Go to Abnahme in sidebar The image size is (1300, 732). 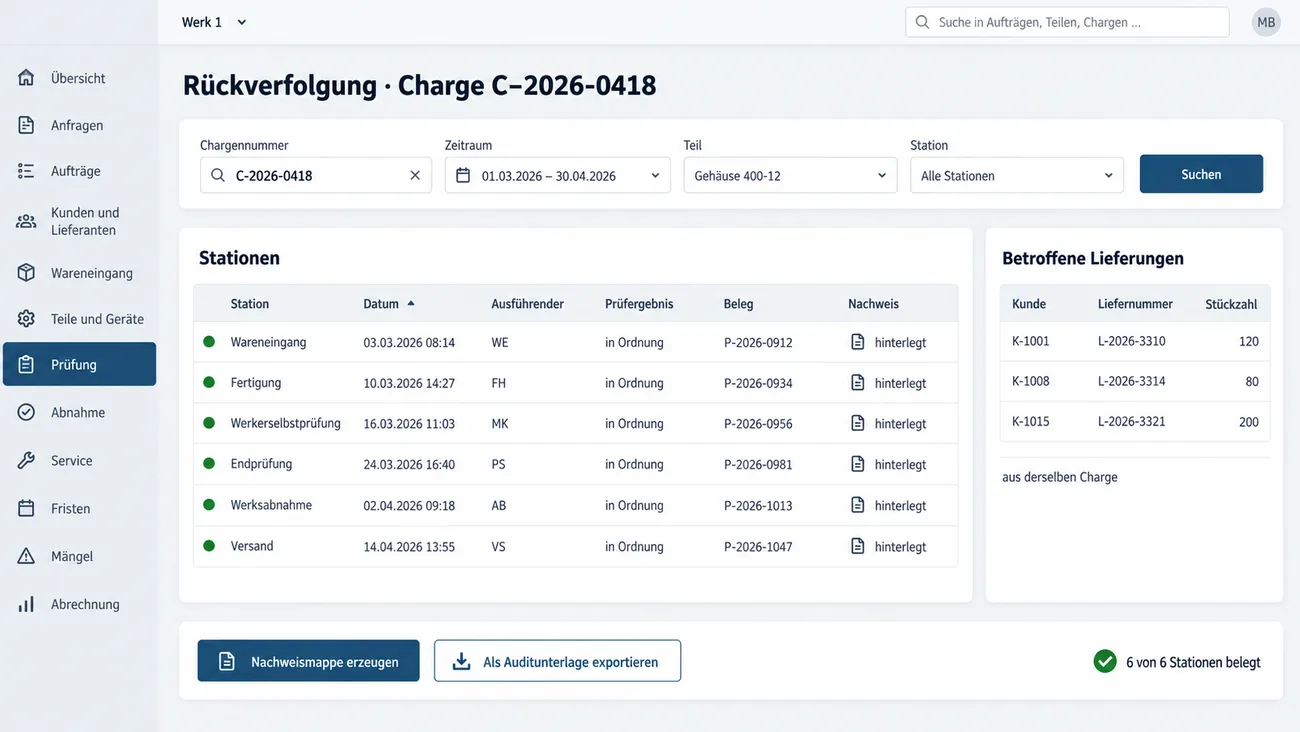[79, 412]
